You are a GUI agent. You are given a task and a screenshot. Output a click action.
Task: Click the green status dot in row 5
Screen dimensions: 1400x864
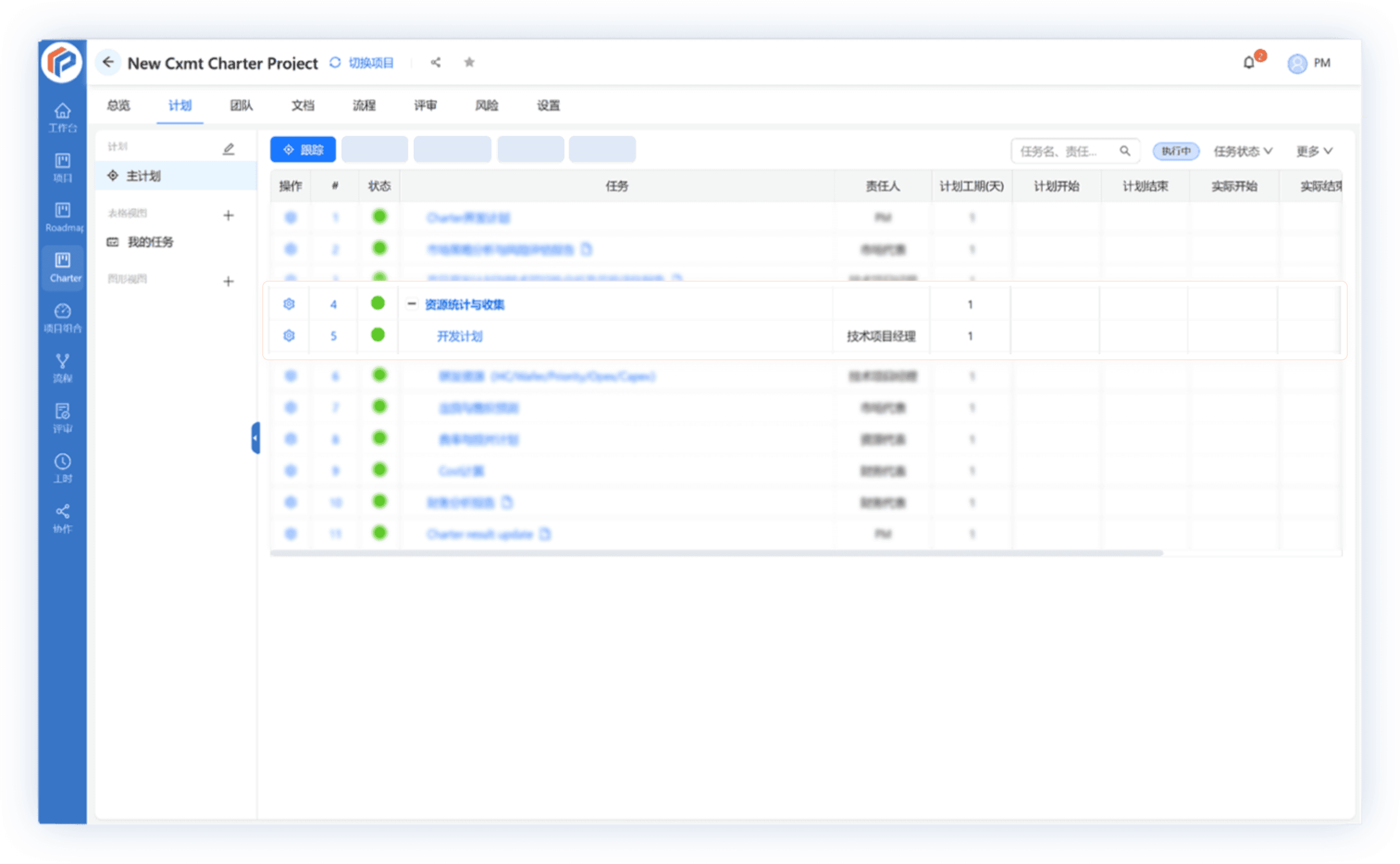(x=378, y=334)
